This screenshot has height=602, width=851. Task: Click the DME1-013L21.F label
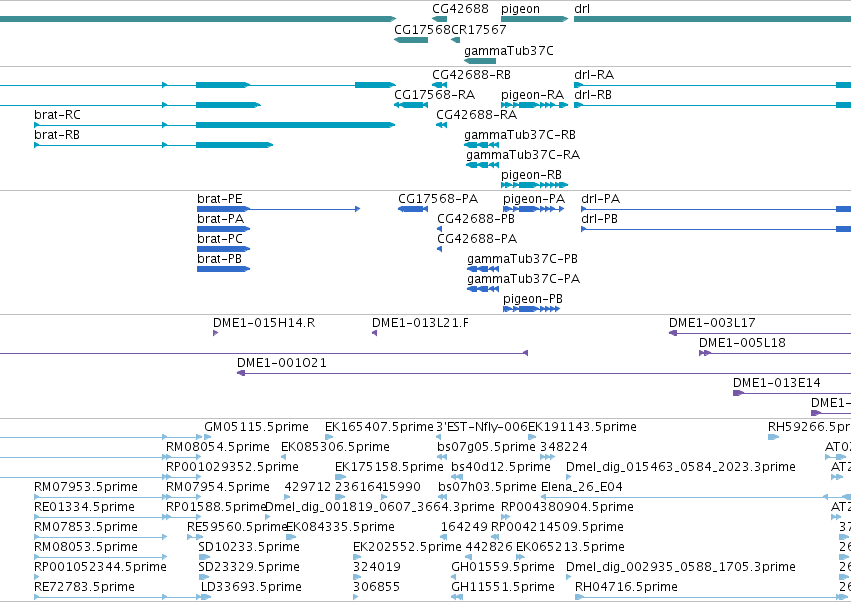[x=420, y=323]
